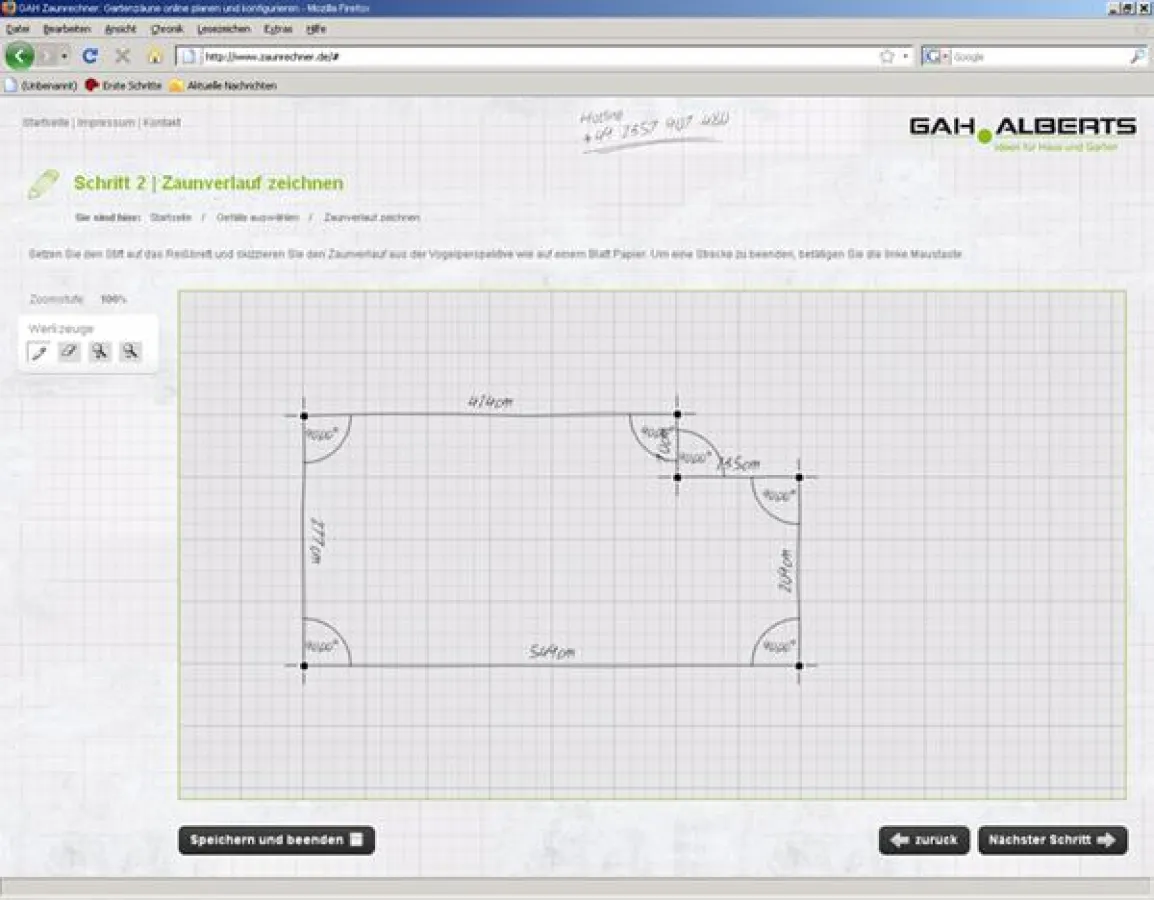Image resolution: width=1154 pixels, height=900 pixels.
Task: Click the second magnifier zoom tool
Action: click(x=131, y=351)
